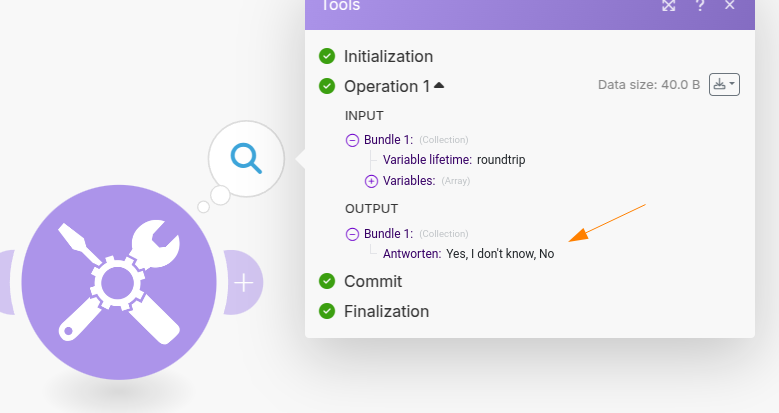Click the green check beside Finalization
Screen dimensions: 779x413
[327, 311]
